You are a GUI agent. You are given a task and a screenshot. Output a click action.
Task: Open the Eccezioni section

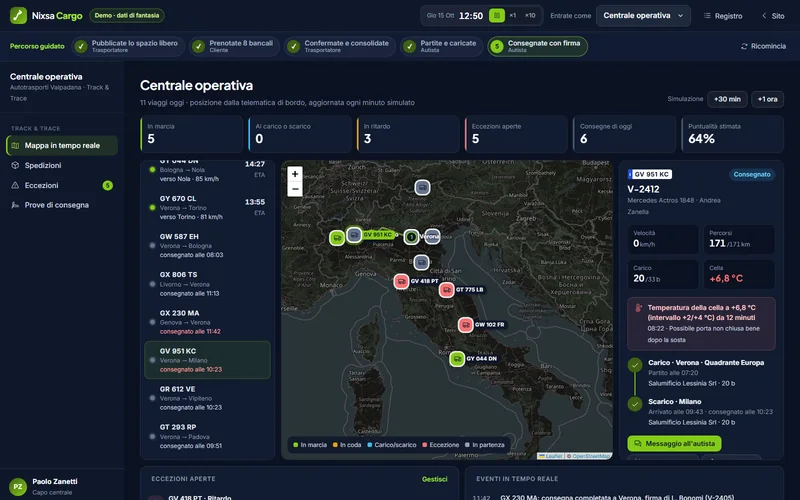click(x=62, y=185)
